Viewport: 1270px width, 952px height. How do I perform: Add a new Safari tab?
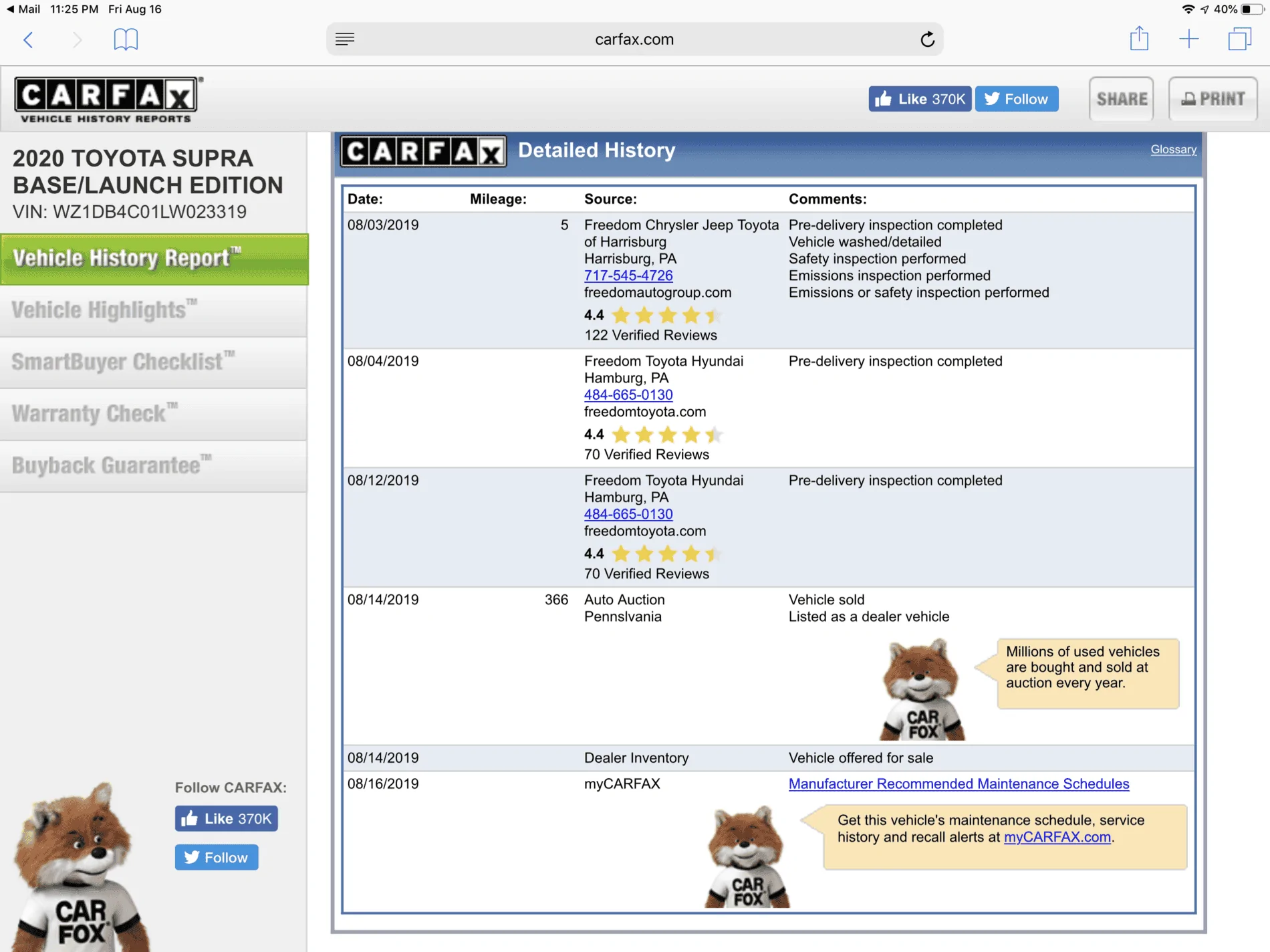[x=1189, y=39]
